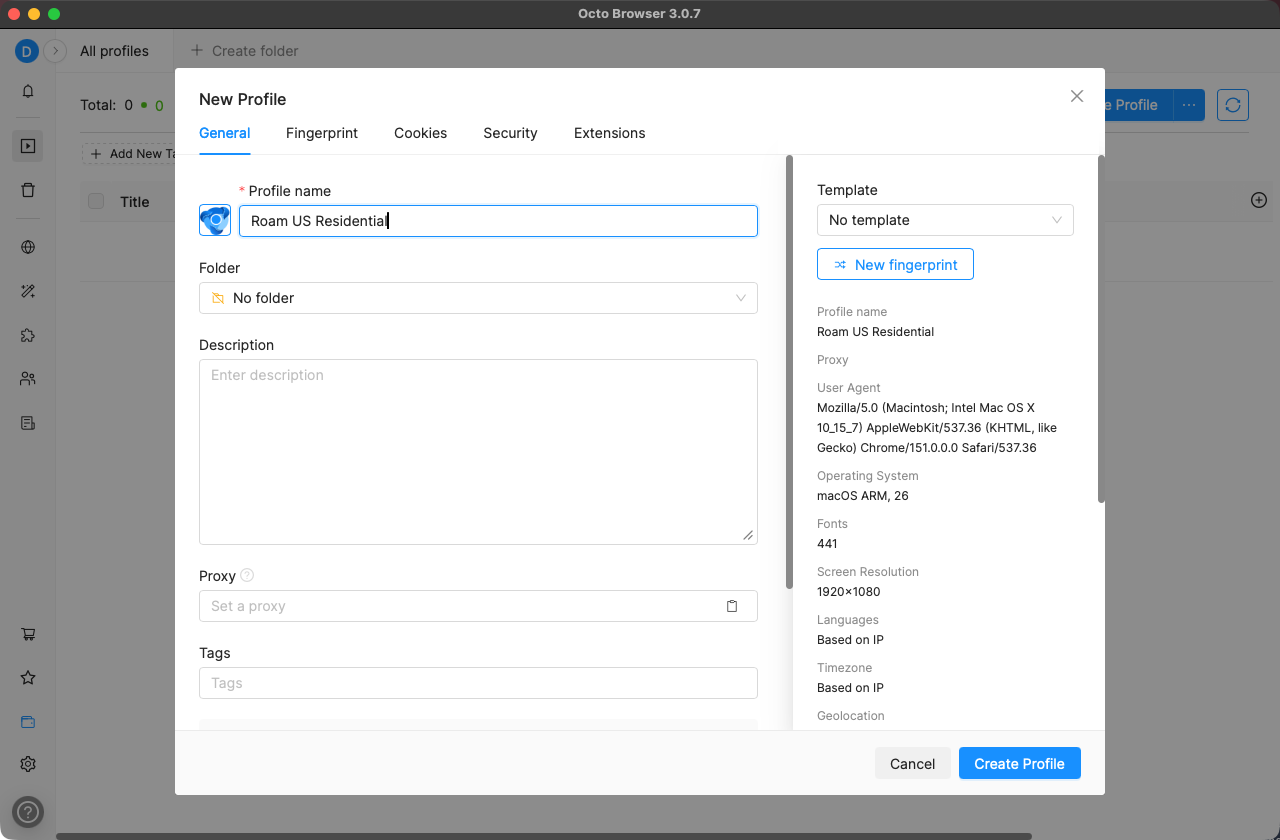Switch to the General tab

[225, 133]
